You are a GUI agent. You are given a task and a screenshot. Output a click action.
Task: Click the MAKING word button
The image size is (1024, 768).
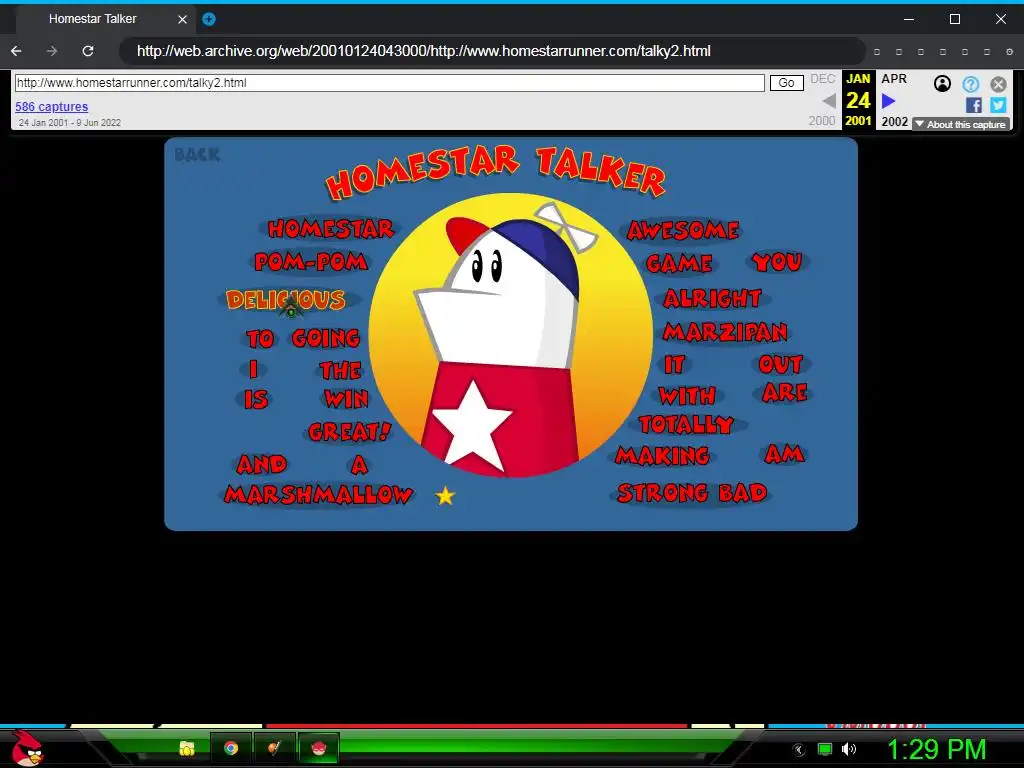[x=662, y=456]
